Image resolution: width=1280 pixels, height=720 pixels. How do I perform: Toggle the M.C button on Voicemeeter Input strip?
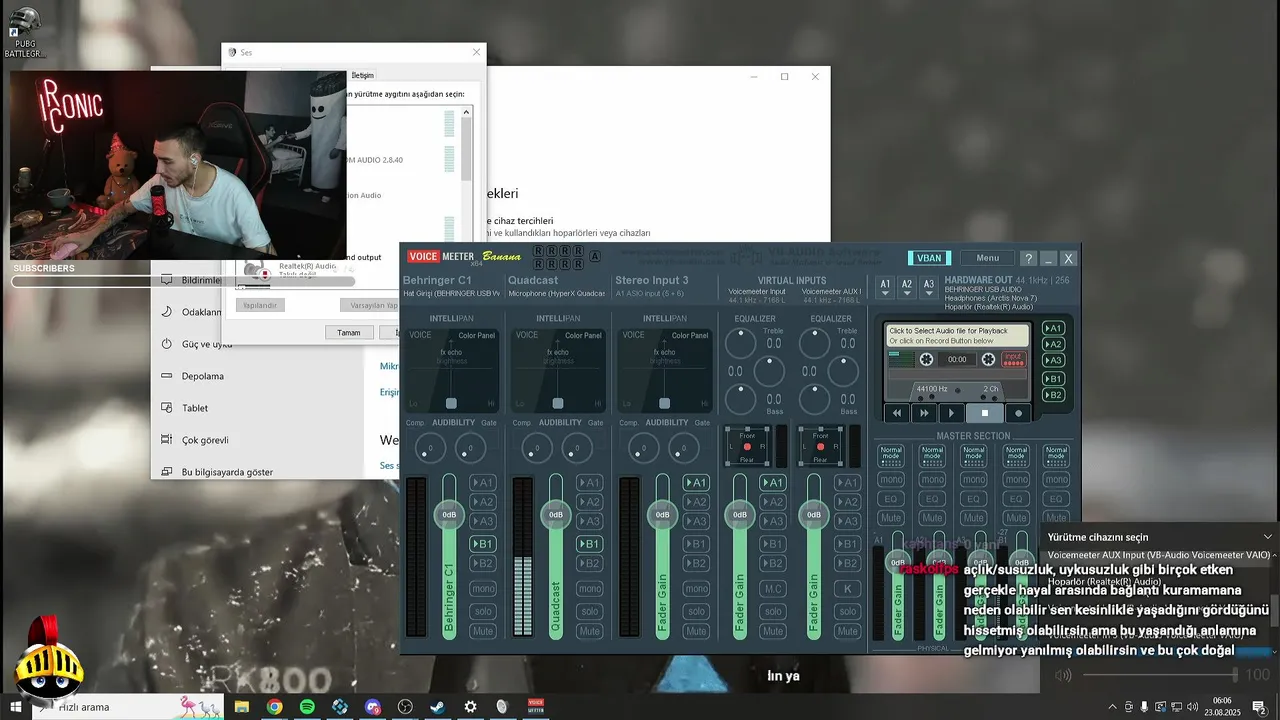click(x=773, y=589)
